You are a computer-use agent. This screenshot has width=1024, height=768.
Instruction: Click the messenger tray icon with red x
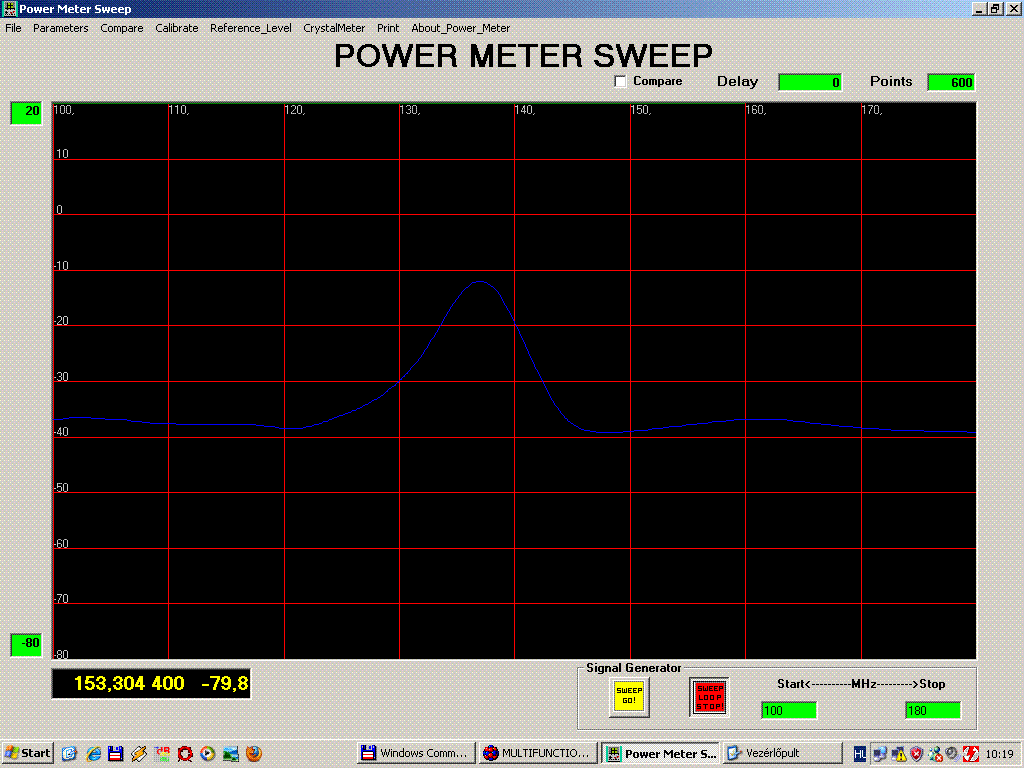coord(935,754)
